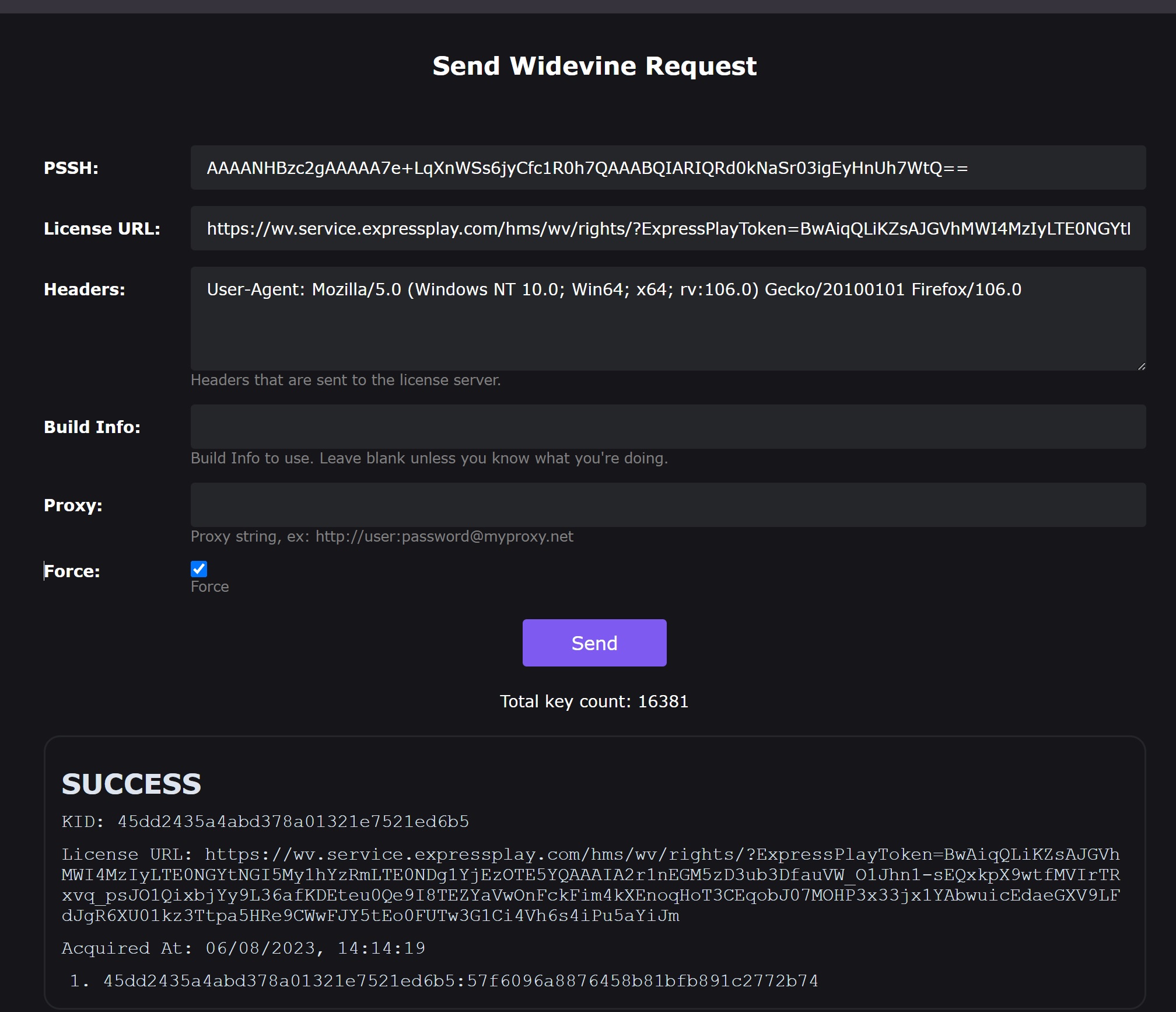Click the License URL label

[102, 229]
